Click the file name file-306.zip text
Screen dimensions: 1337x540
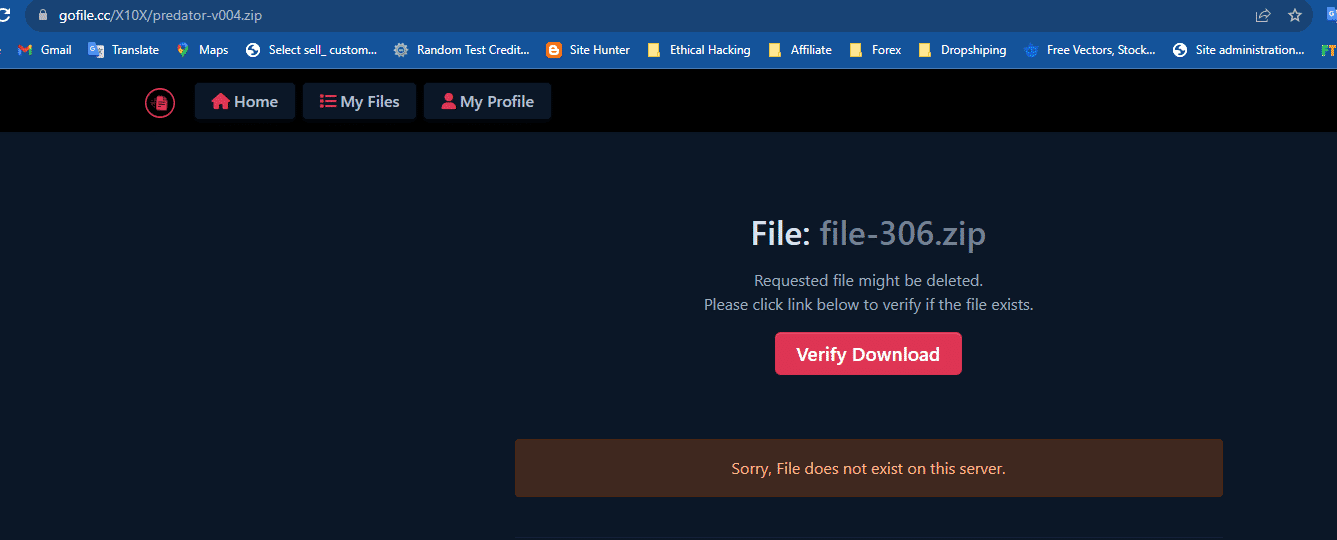[903, 234]
